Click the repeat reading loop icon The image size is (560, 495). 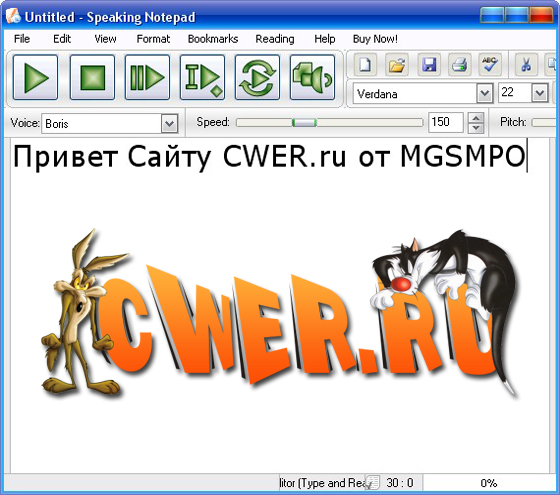(x=258, y=77)
